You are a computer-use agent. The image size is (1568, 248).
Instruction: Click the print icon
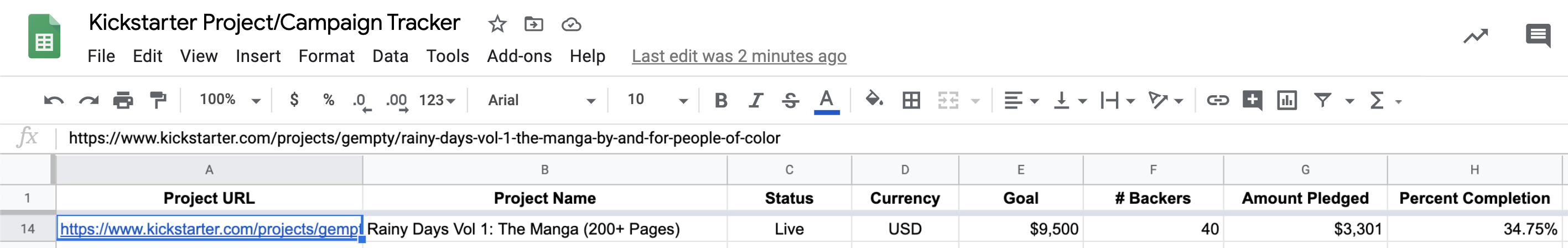(123, 100)
